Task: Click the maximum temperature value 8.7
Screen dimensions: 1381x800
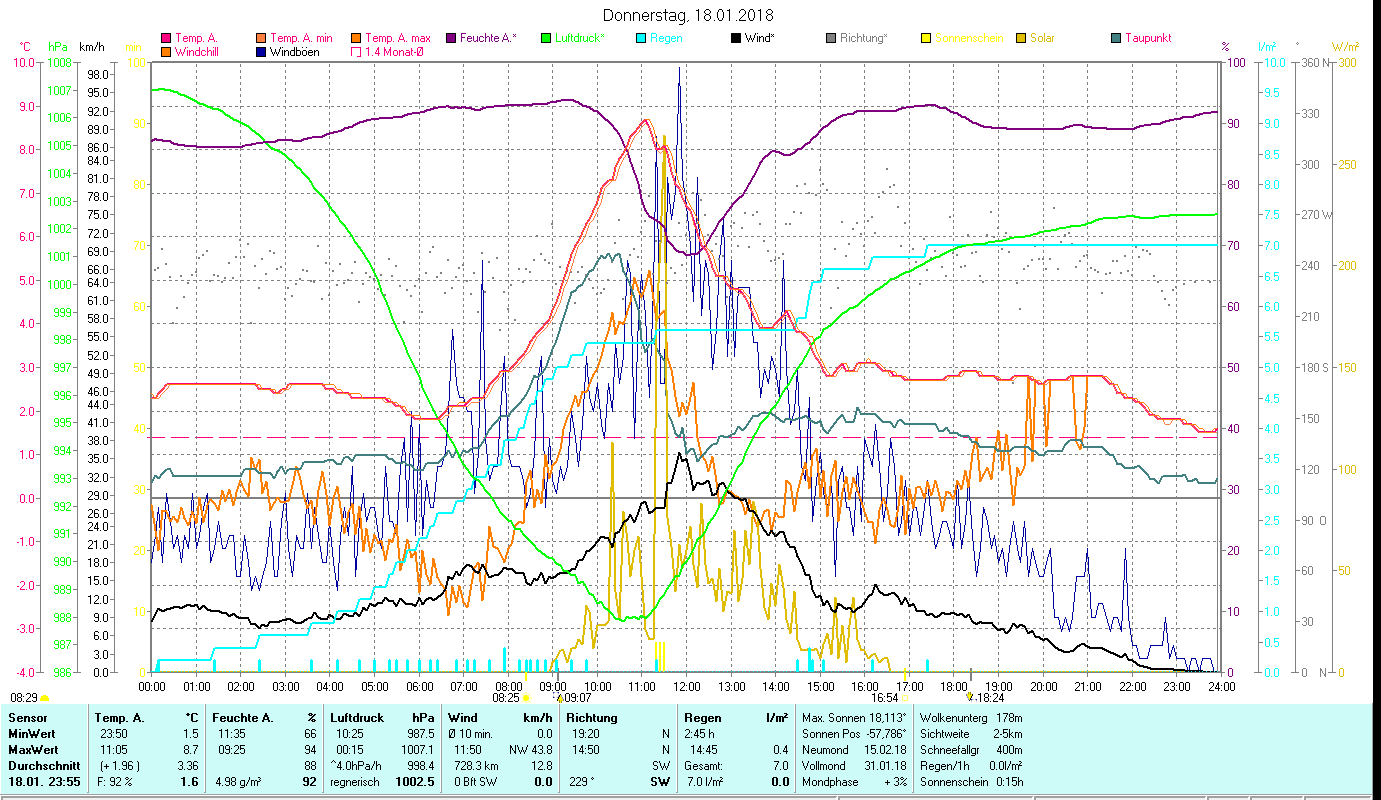Action: tap(189, 749)
